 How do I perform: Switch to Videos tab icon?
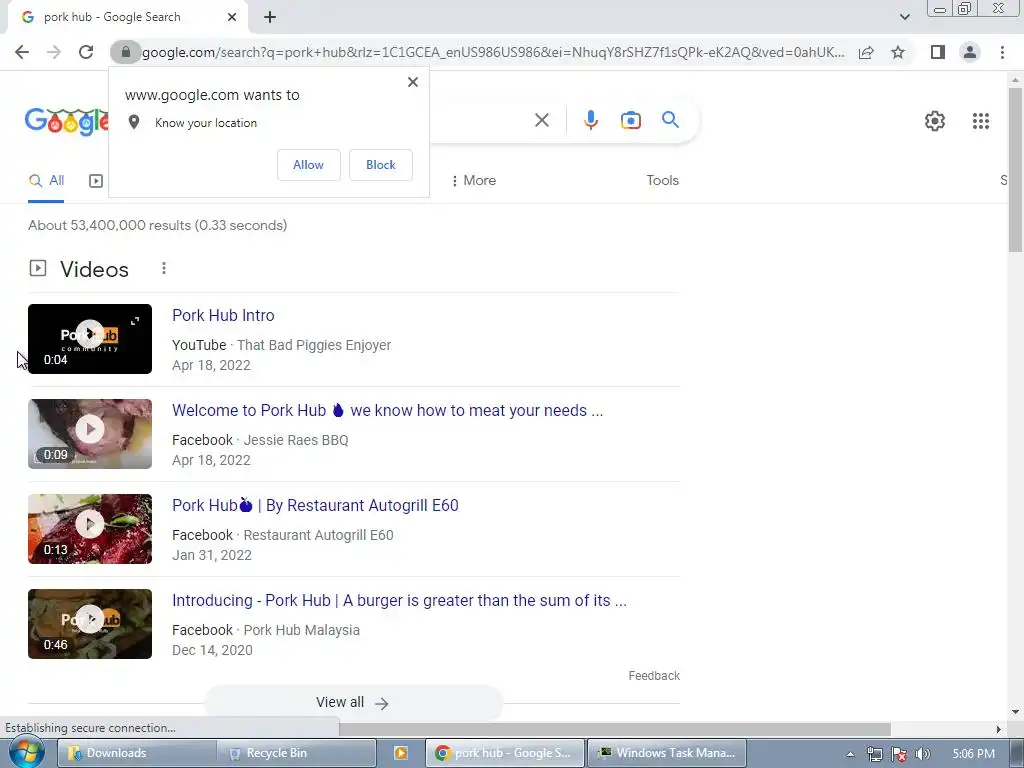(x=96, y=181)
